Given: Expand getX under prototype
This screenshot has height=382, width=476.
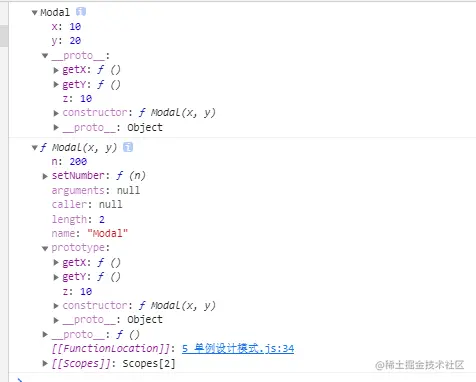Looking at the screenshot, I should (56, 263).
